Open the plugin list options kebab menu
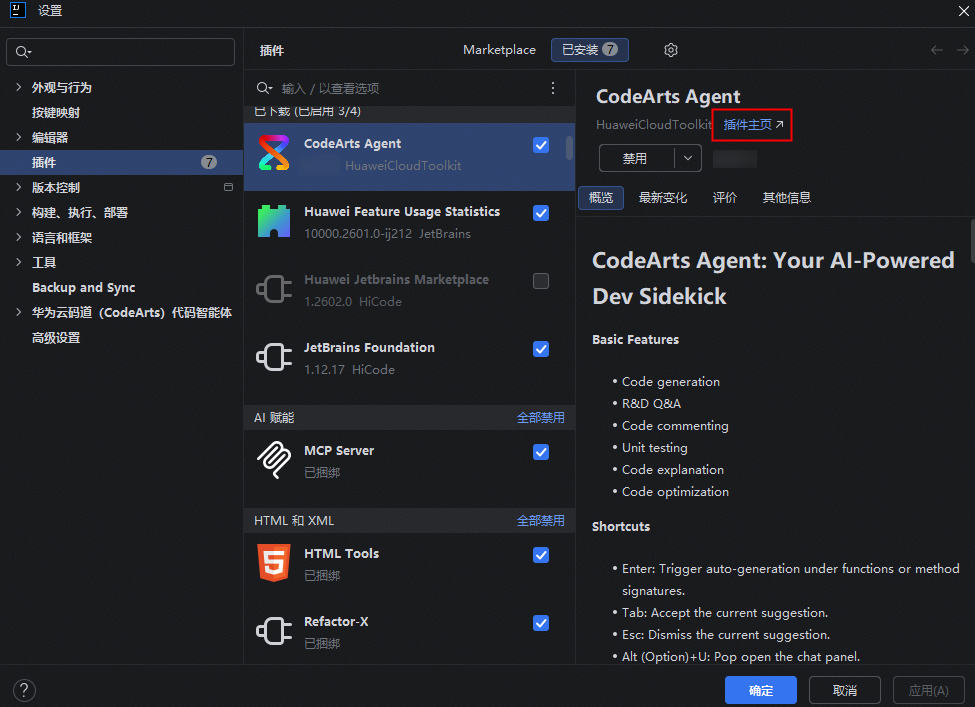The width and height of the screenshot is (975, 707). click(553, 88)
